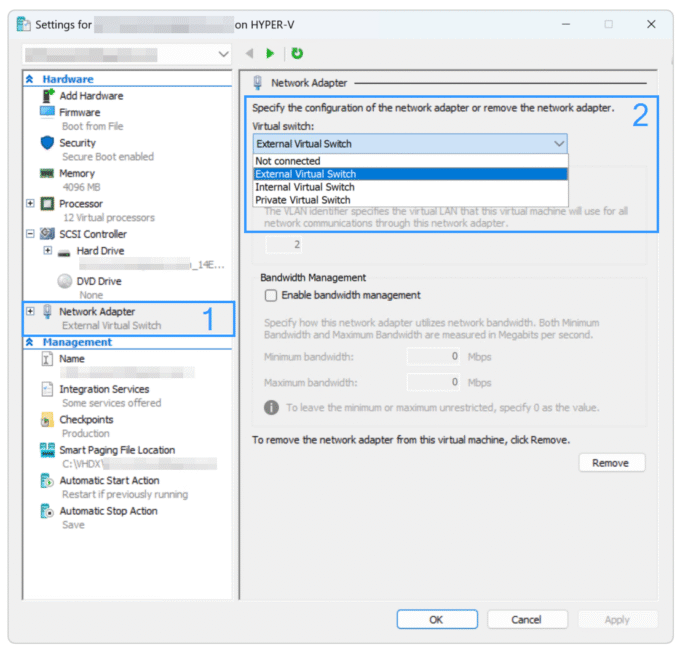
Task: Select the SCSI Controller icon
Action: (47, 234)
